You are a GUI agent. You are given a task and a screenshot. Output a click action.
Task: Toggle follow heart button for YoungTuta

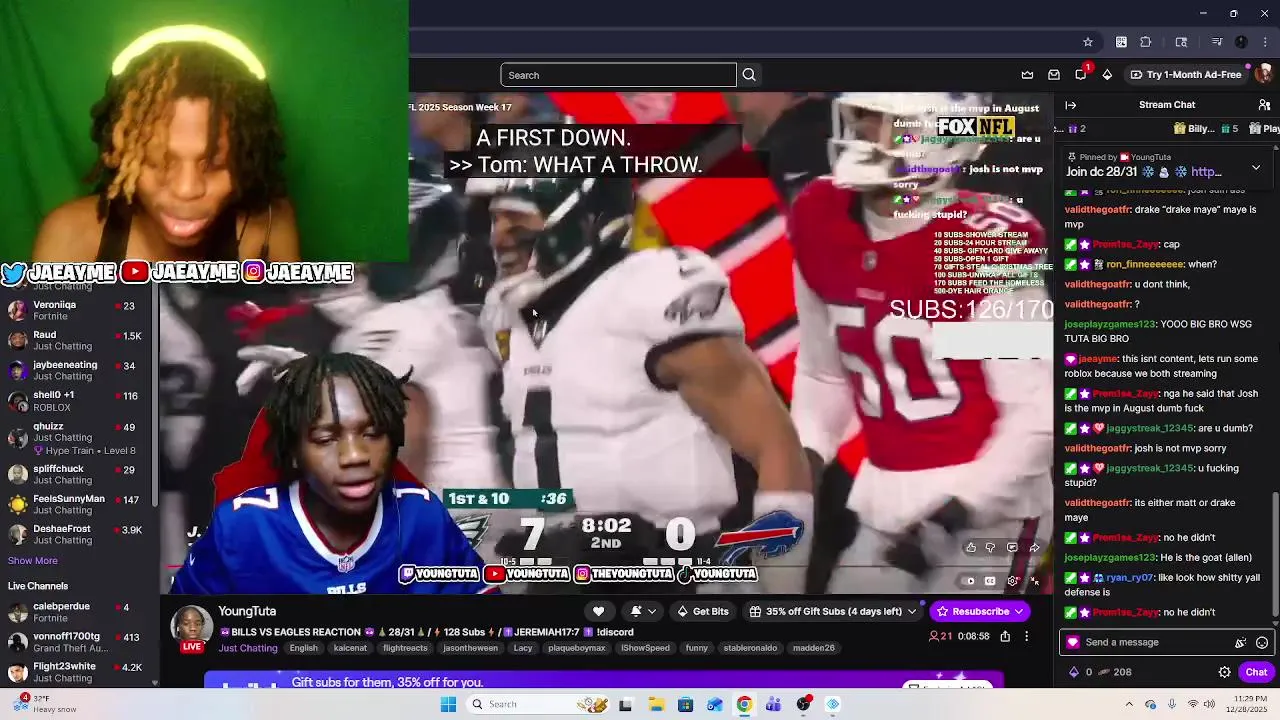coord(598,611)
